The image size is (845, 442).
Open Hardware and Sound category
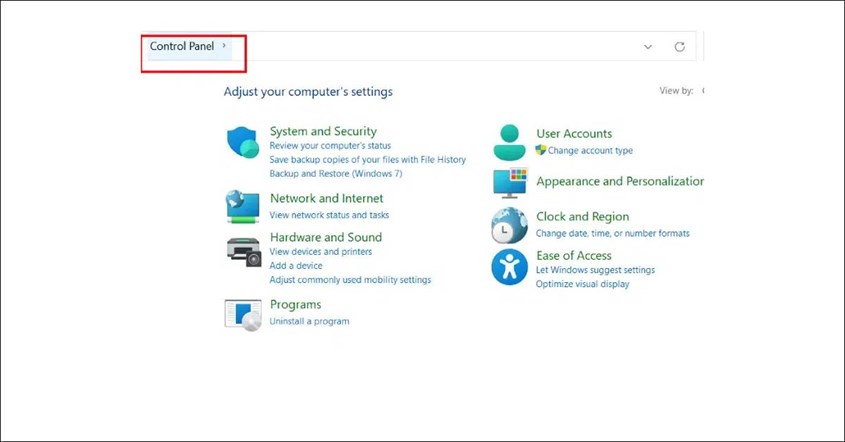pyautogui.click(x=326, y=237)
